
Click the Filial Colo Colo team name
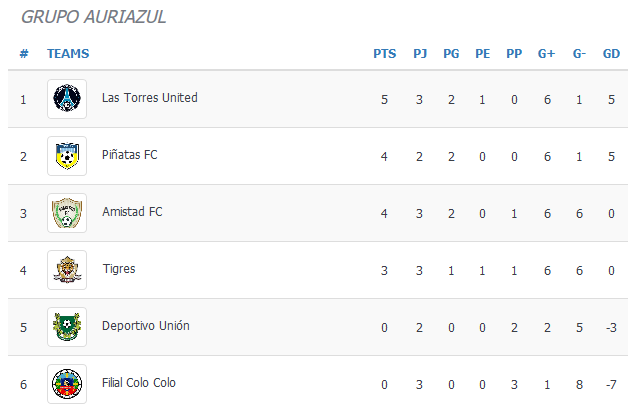(x=139, y=383)
